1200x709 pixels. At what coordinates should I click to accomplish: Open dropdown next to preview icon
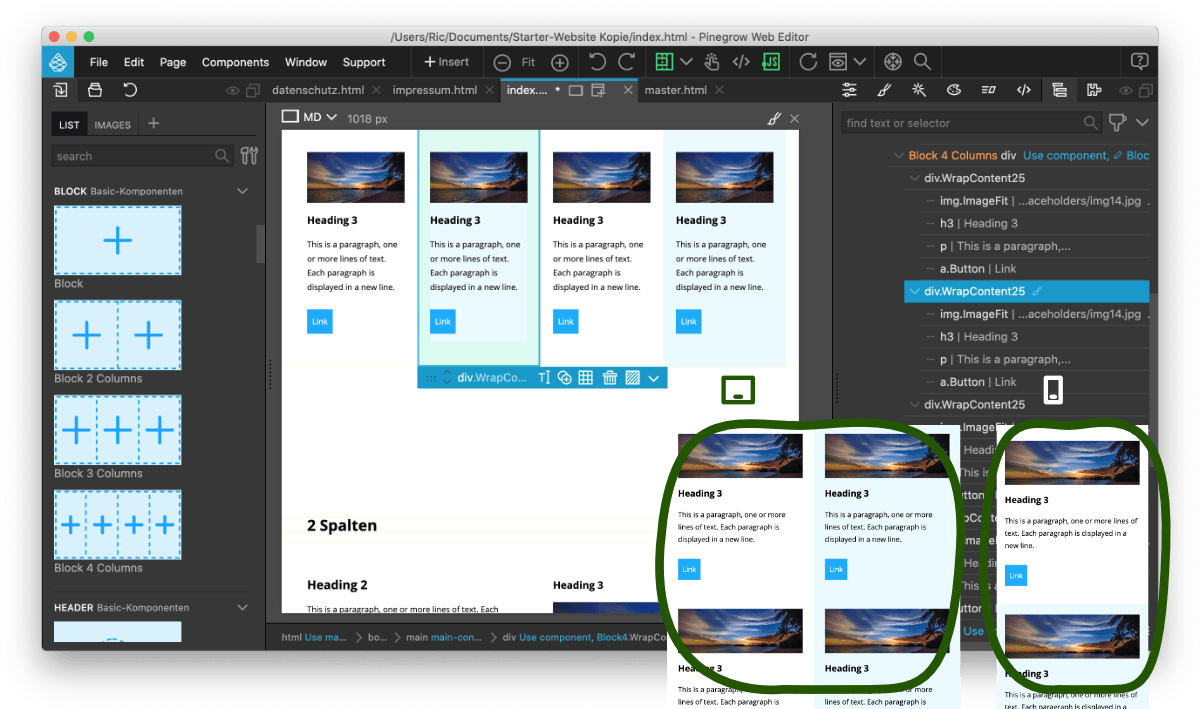860,62
